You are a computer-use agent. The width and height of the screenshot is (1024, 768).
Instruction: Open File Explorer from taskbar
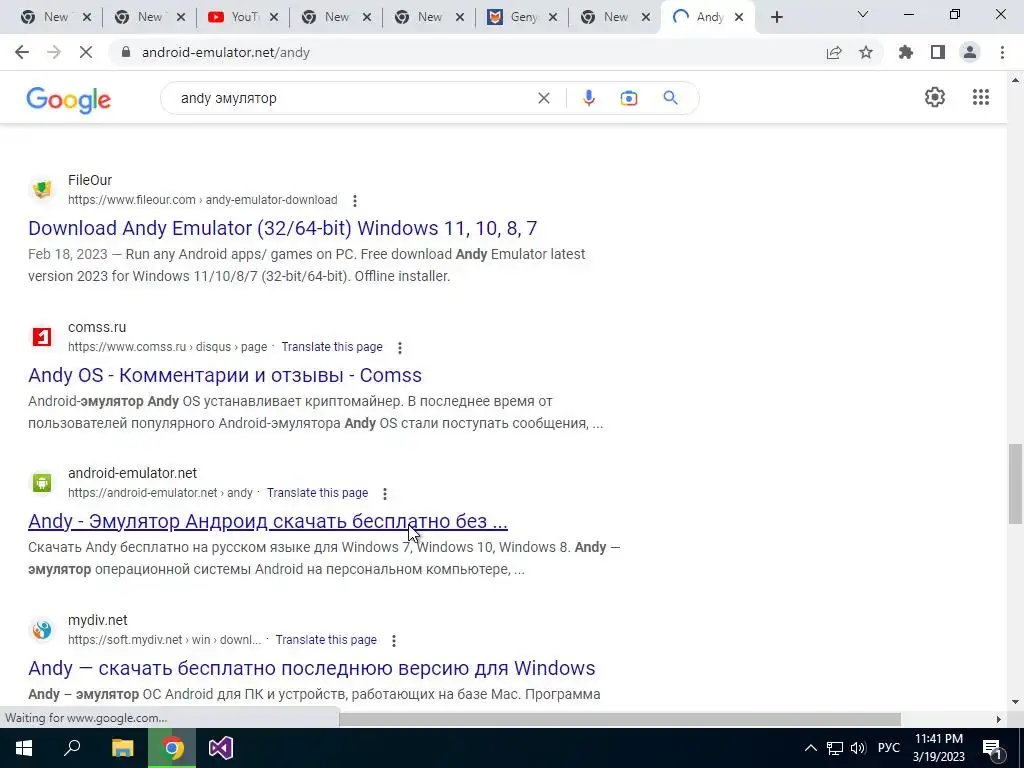(122, 748)
